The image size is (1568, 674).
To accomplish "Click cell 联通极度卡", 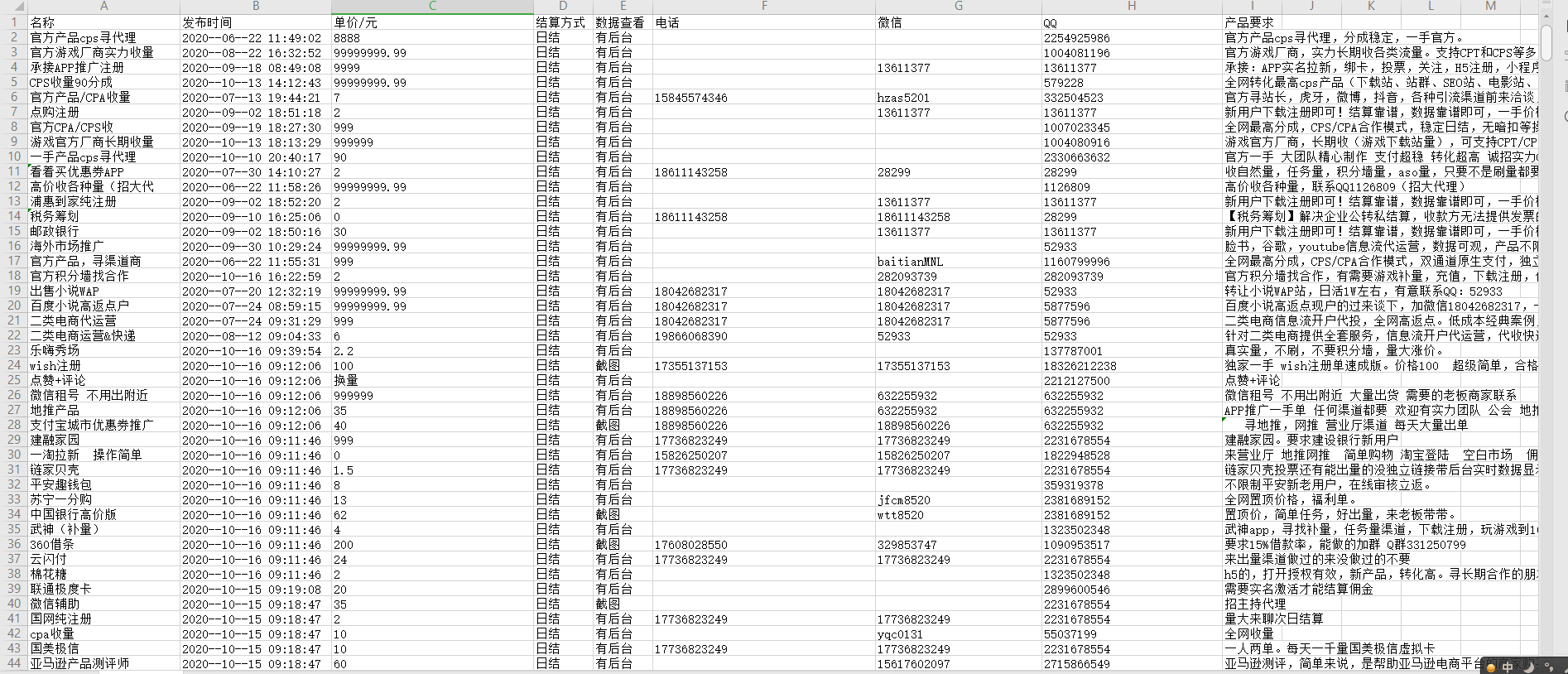I will 103,589.
